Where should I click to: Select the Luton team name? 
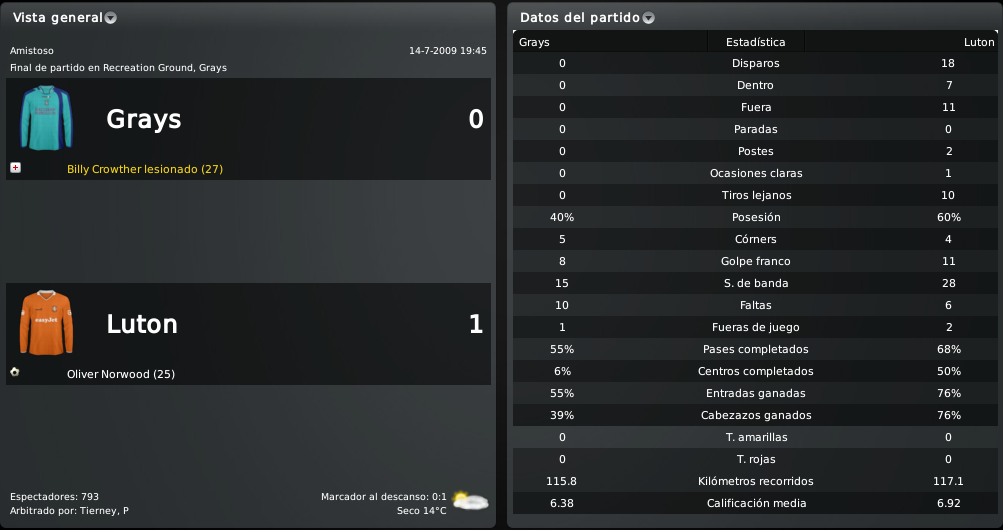pos(142,323)
